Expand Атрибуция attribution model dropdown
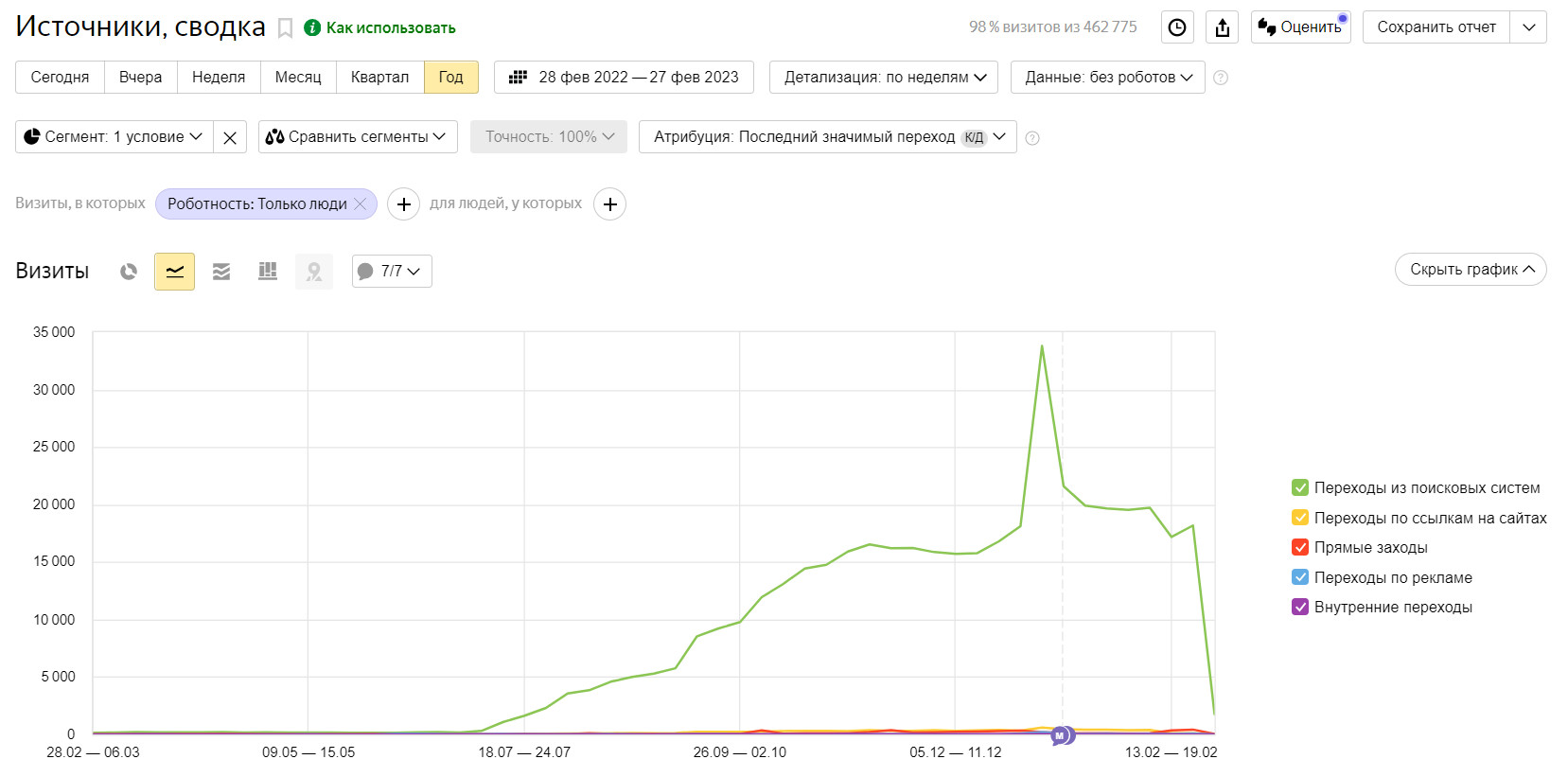This screenshot has height=777, width=1568. [827, 137]
